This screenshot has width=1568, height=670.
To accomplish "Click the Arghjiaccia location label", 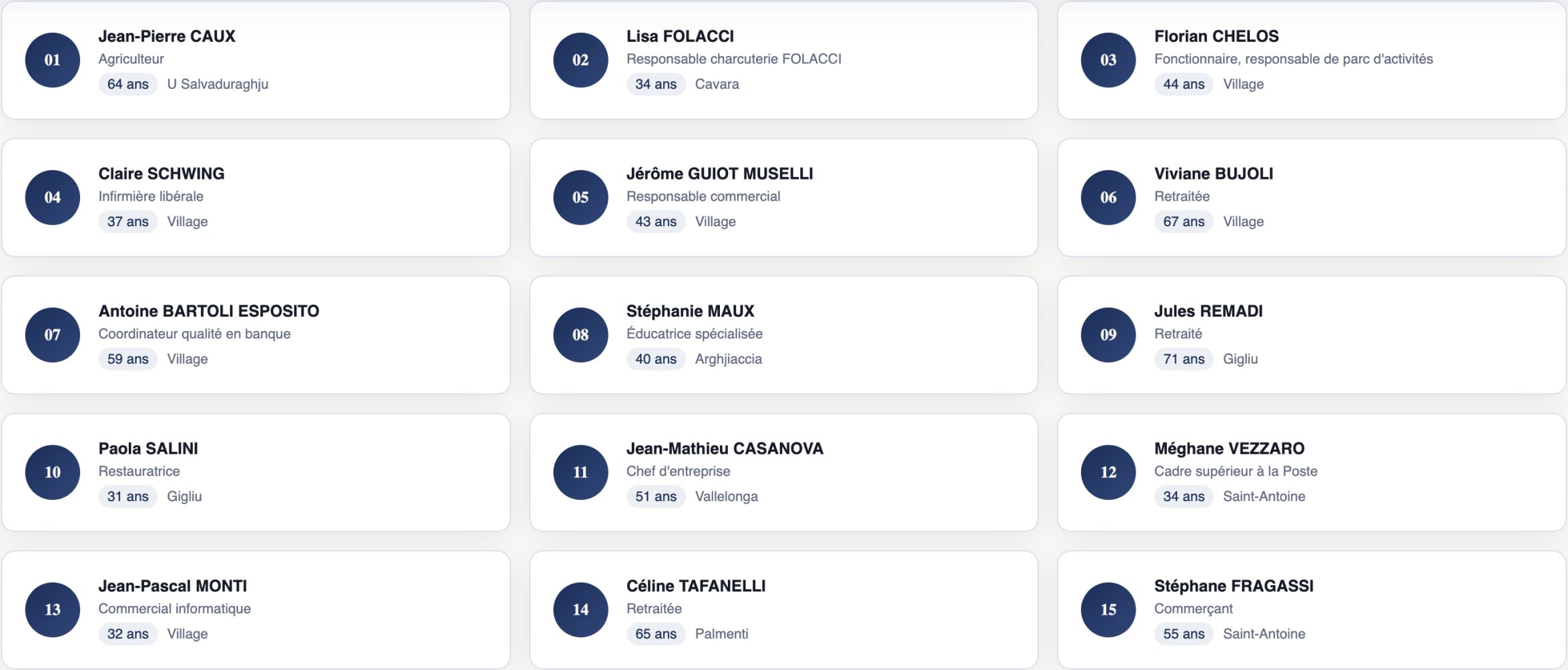I will tap(728, 359).
